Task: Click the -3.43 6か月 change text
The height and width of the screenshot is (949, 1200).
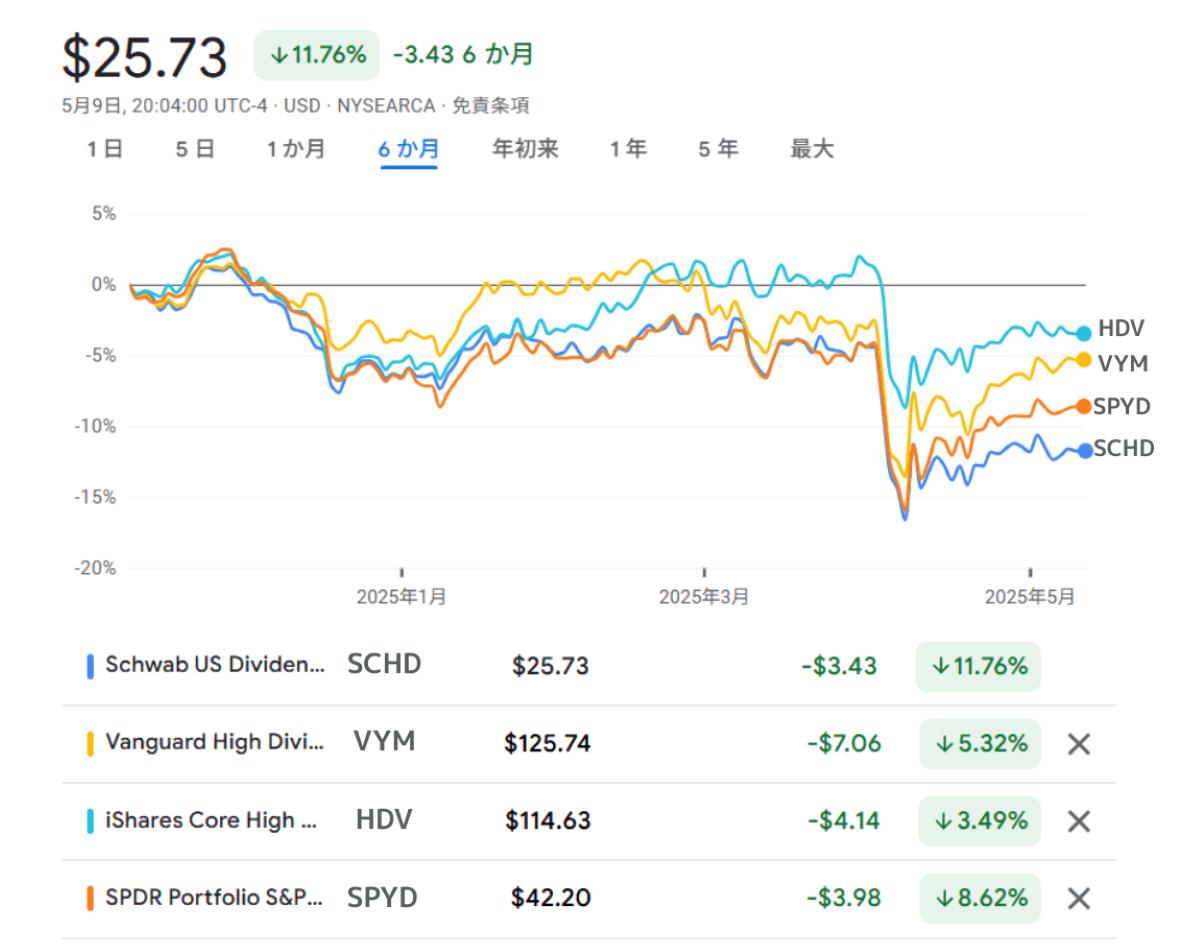Action: click(x=463, y=54)
